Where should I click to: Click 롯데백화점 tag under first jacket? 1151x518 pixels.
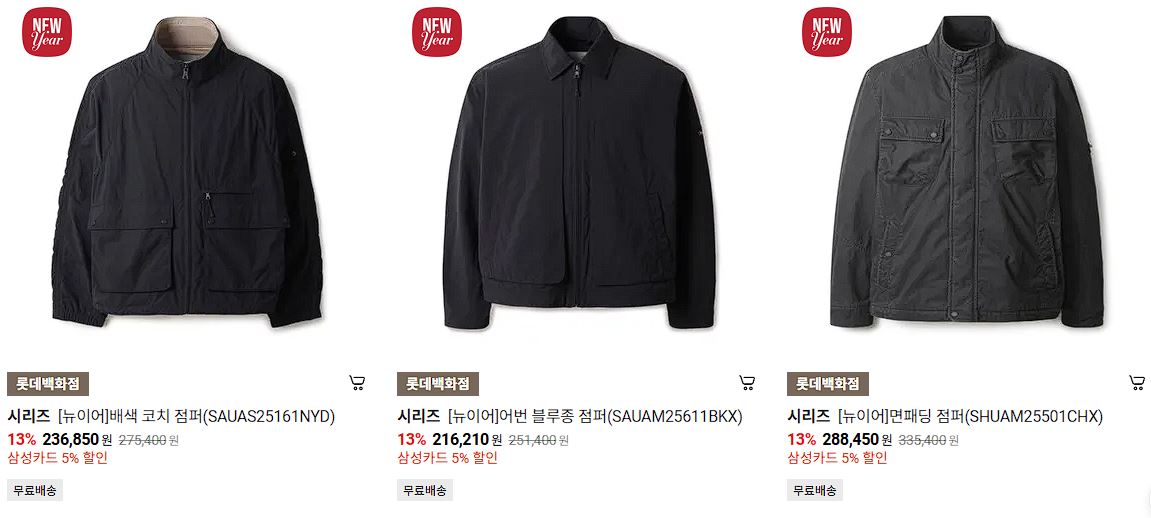[48, 384]
